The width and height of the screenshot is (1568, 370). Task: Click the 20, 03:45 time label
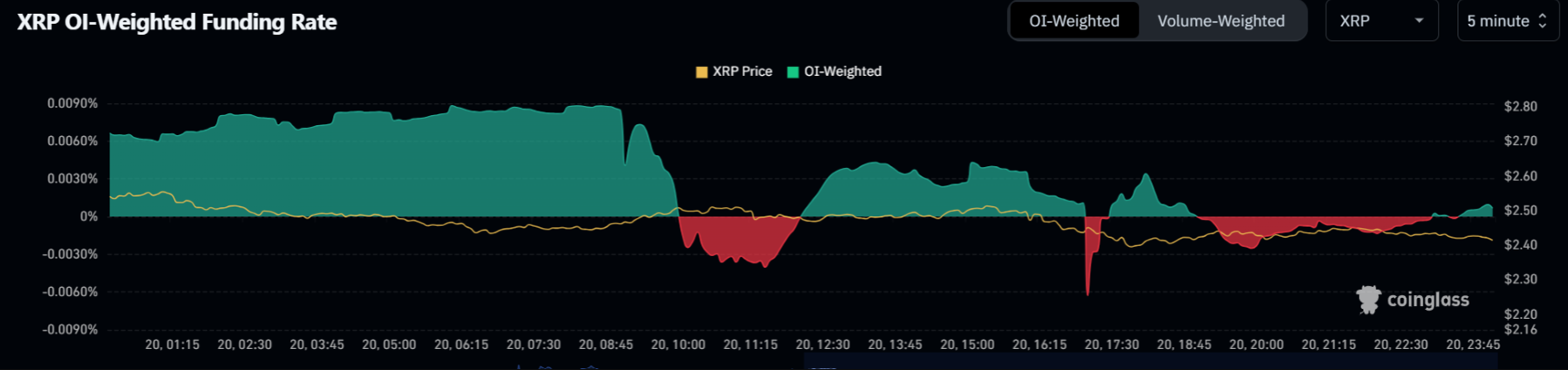[x=317, y=344]
